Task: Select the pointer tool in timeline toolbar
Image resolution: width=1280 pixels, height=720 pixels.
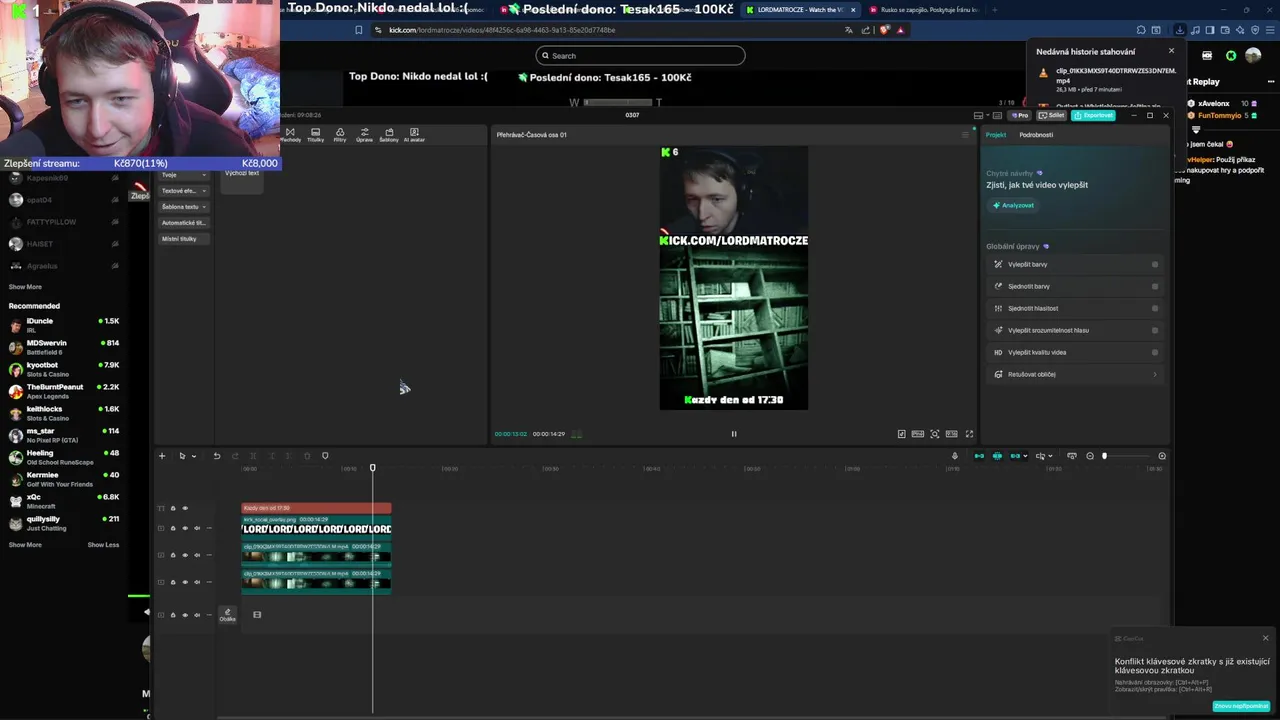Action: [x=182, y=456]
